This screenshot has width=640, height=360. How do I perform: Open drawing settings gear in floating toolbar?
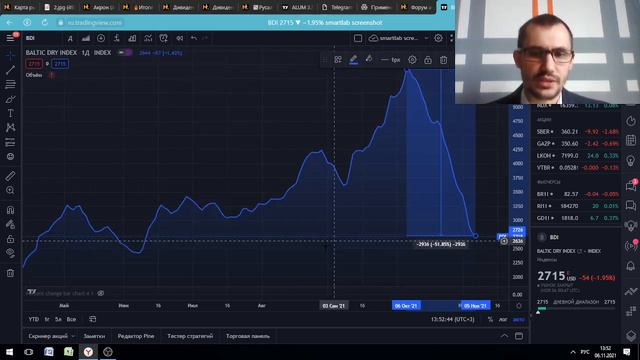(x=412, y=60)
